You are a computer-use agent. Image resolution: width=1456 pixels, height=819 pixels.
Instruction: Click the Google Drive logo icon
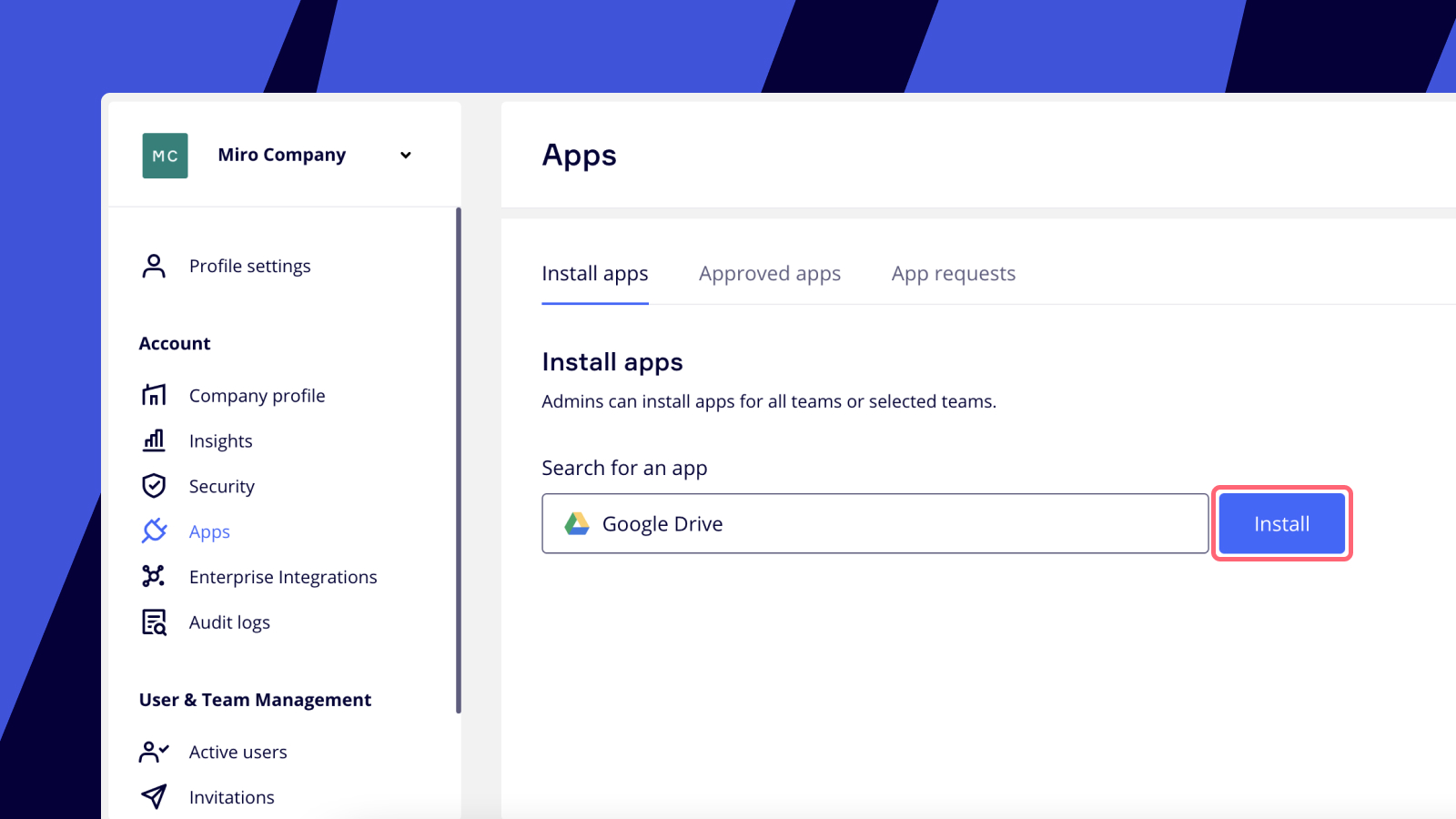pyautogui.click(x=577, y=524)
